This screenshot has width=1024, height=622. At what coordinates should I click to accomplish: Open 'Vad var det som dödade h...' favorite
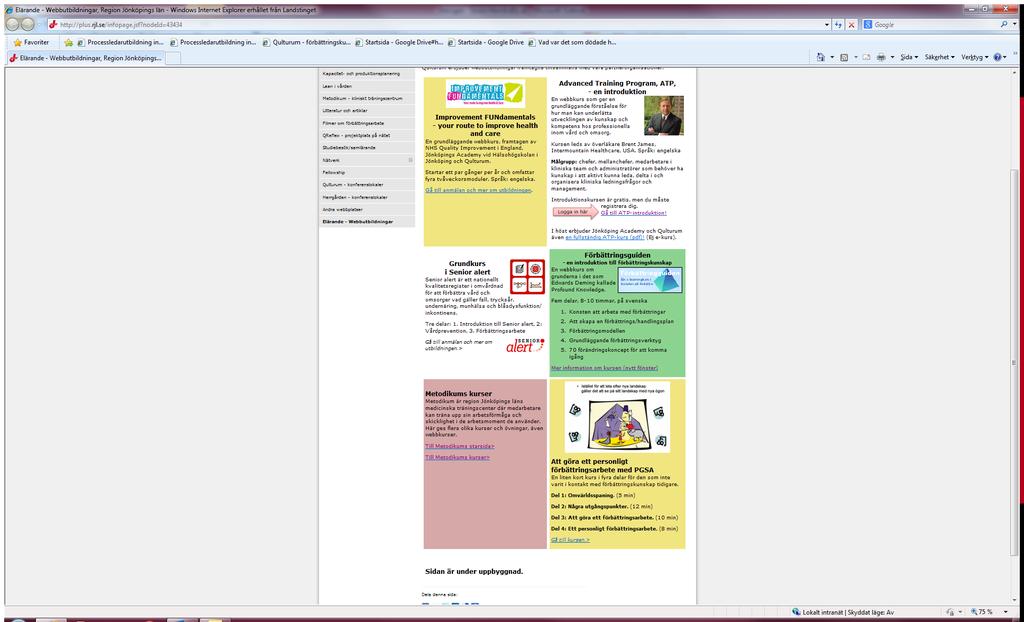572,42
